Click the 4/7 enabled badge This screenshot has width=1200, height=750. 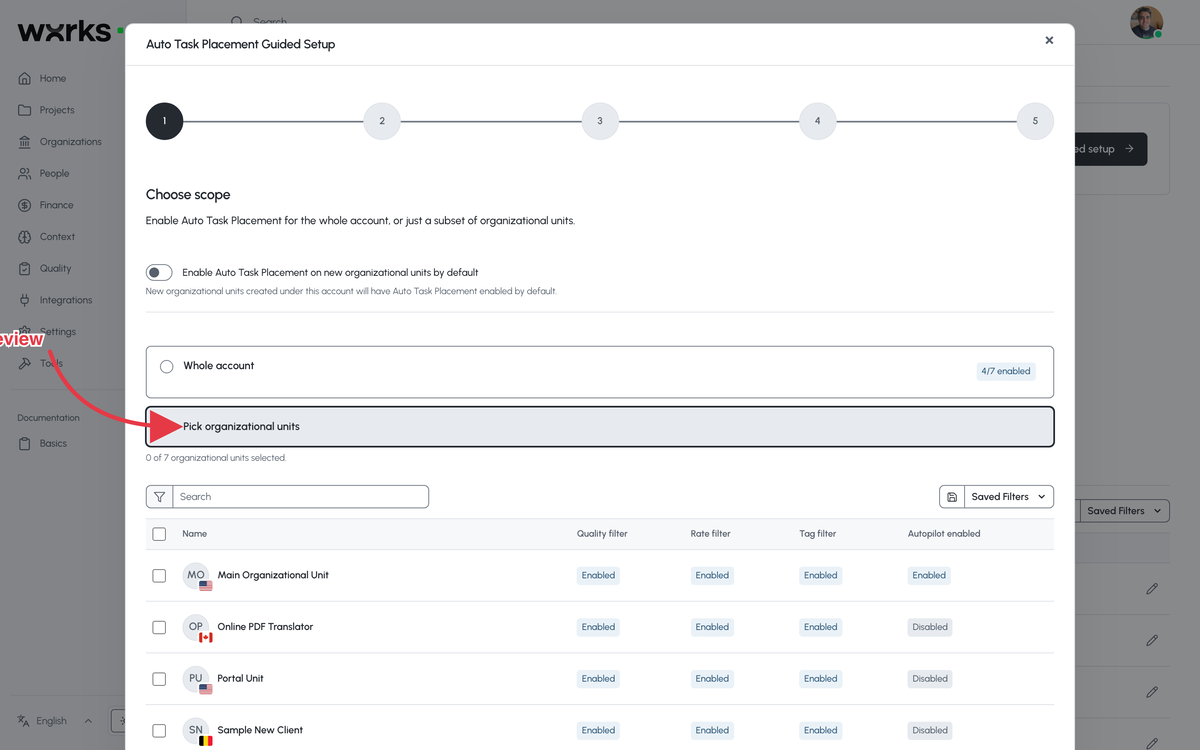[x=1006, y=371]
